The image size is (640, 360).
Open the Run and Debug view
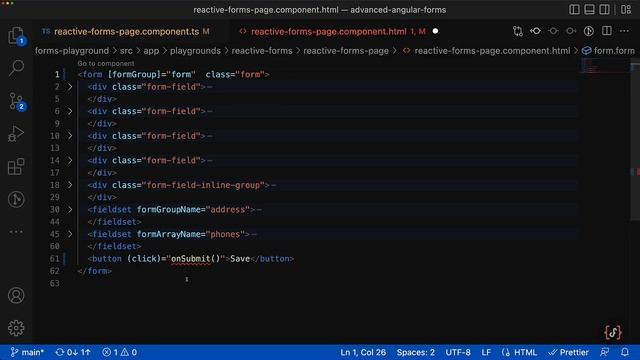(x=16, y=134)
